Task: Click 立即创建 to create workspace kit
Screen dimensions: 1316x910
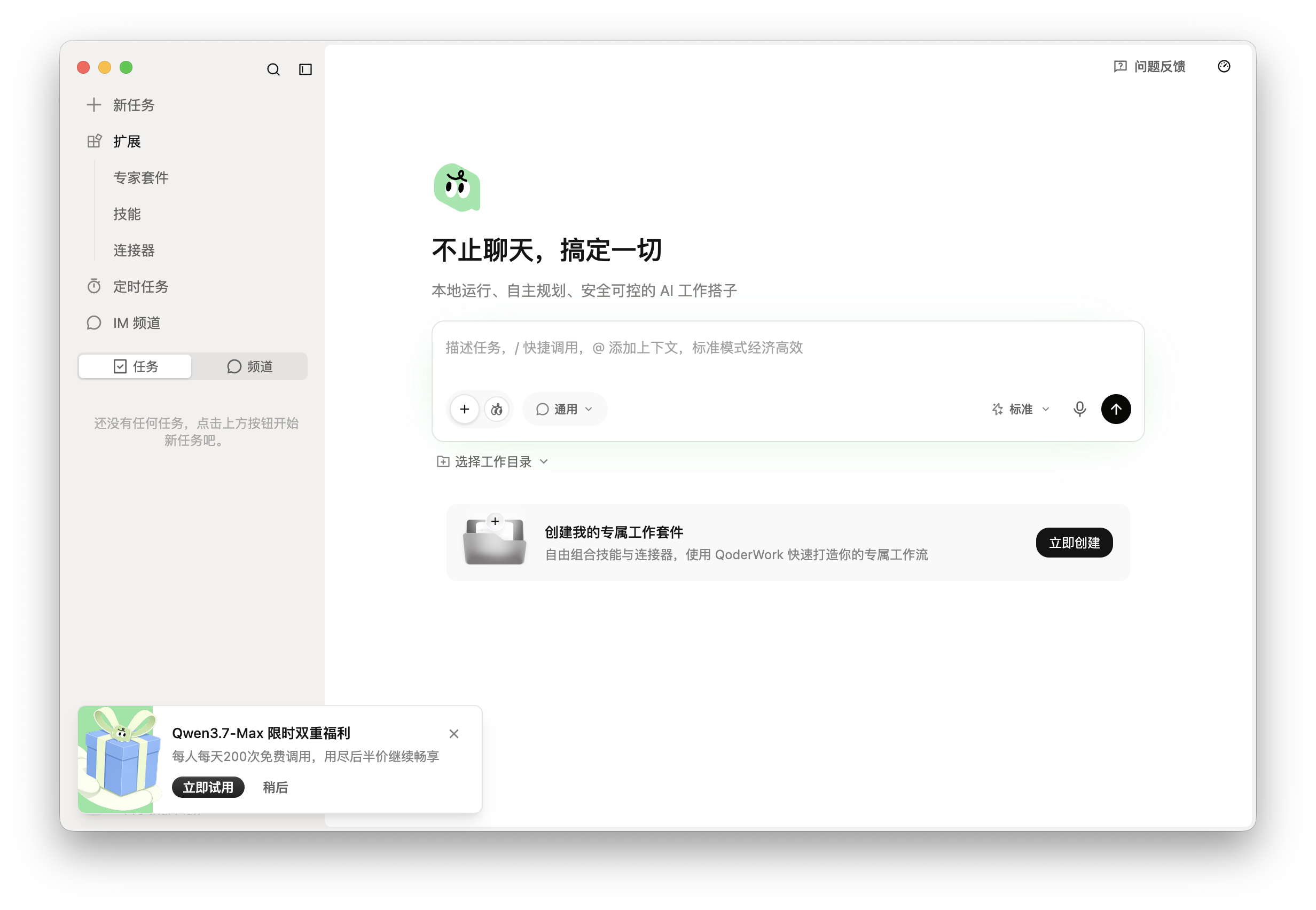Action: 1074,543
